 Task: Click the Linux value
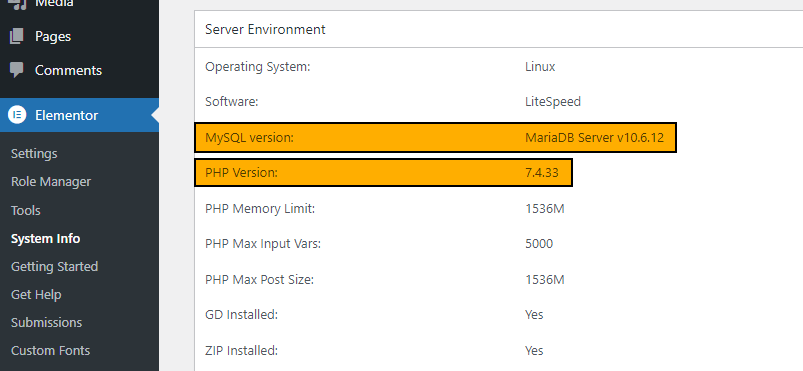click(540, 67)
